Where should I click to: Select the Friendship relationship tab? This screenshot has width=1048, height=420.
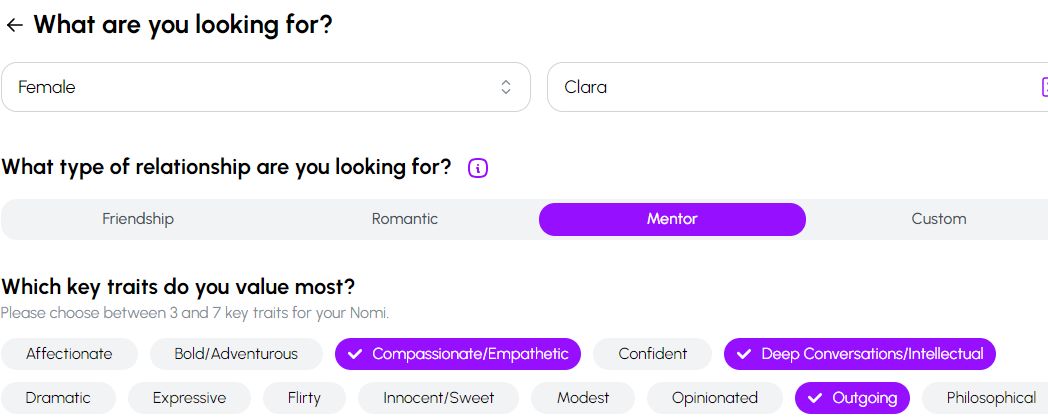tap(138, 219)
